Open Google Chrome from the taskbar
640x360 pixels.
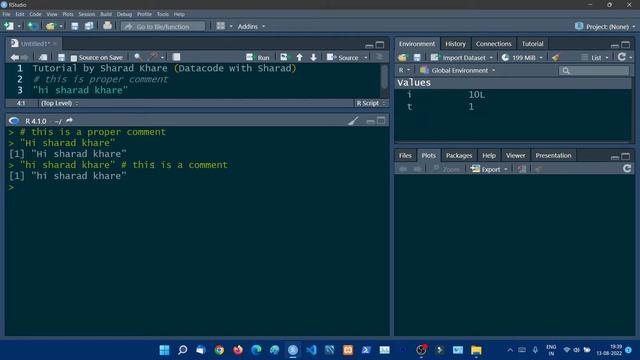[x=220, y=350]
